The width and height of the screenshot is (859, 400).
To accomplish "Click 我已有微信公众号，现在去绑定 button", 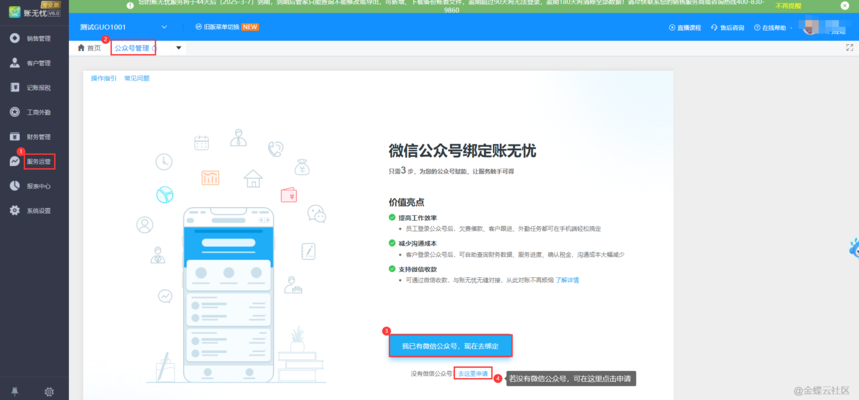I will (450, 346).
